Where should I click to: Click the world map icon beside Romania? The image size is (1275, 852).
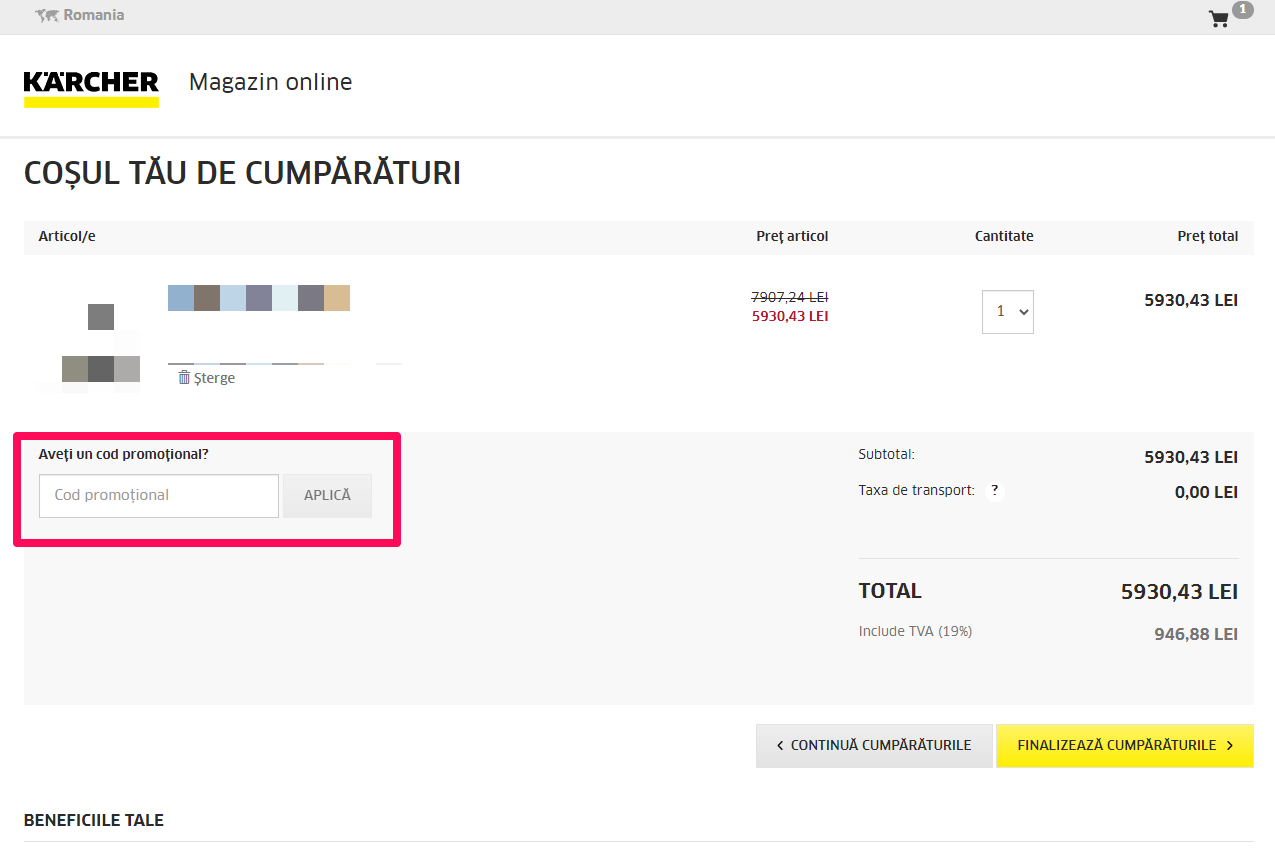46,16
